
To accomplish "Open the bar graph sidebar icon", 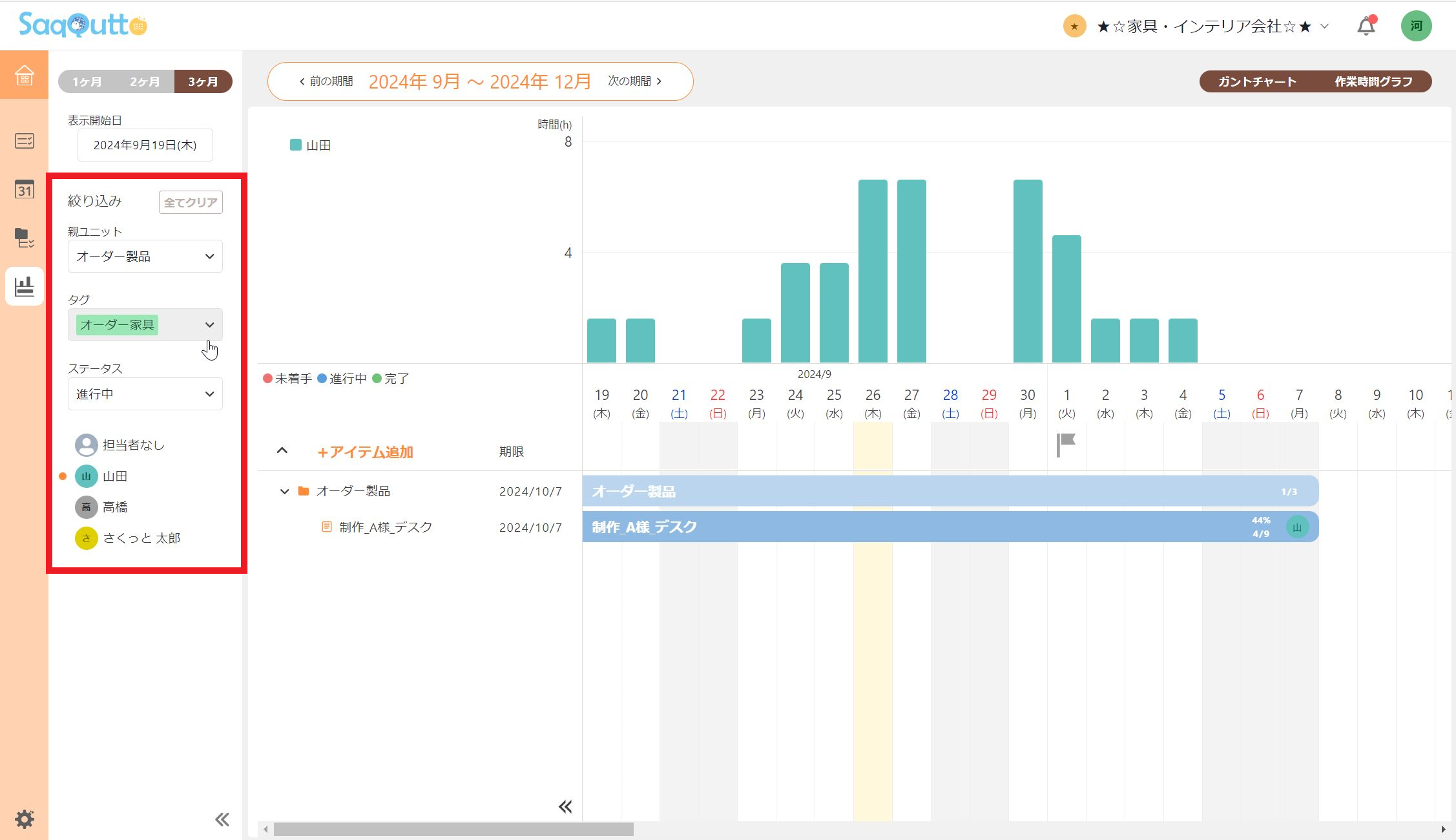I will point(24,286).
